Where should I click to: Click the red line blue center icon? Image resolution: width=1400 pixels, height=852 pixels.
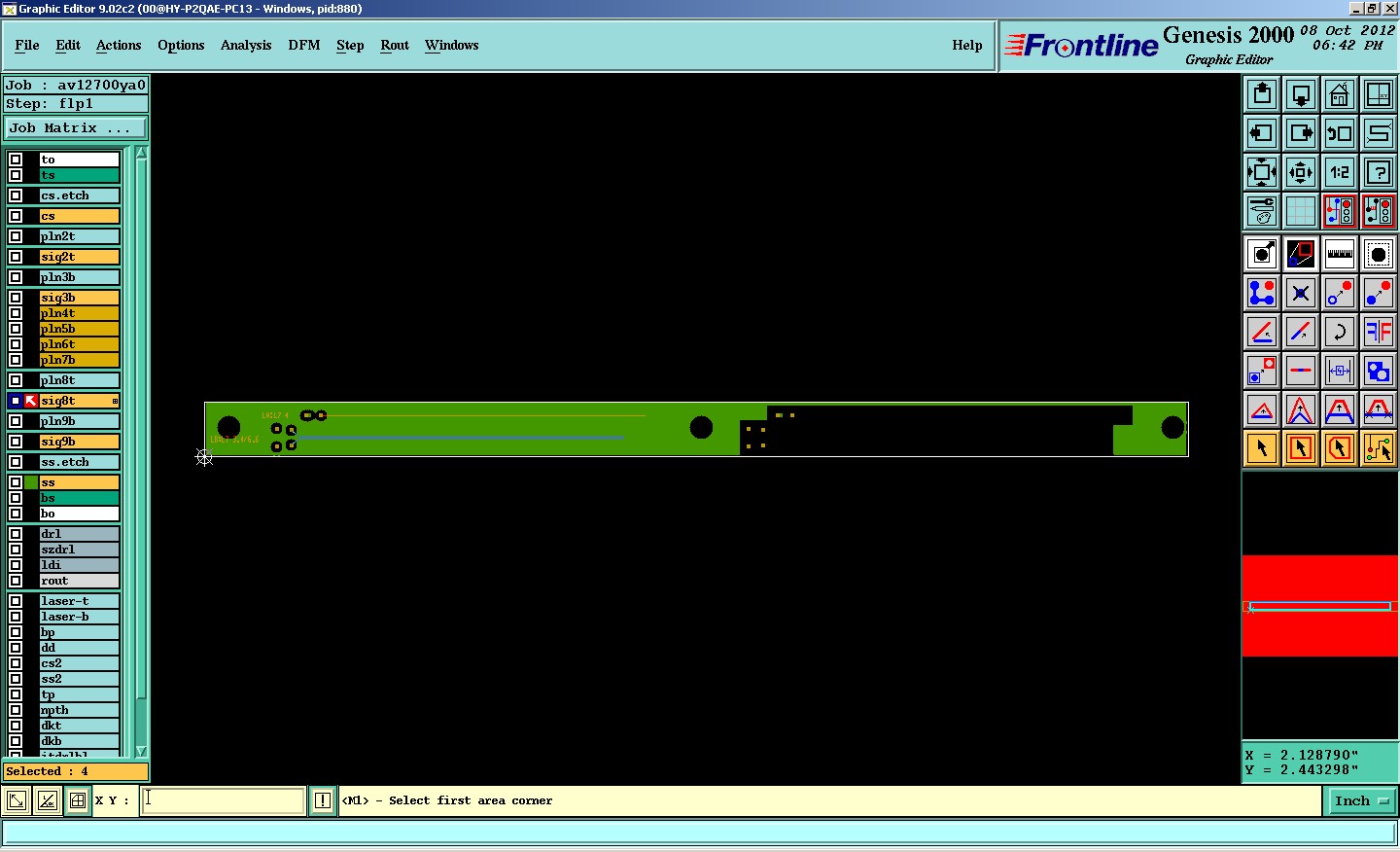click(1301, 371)
